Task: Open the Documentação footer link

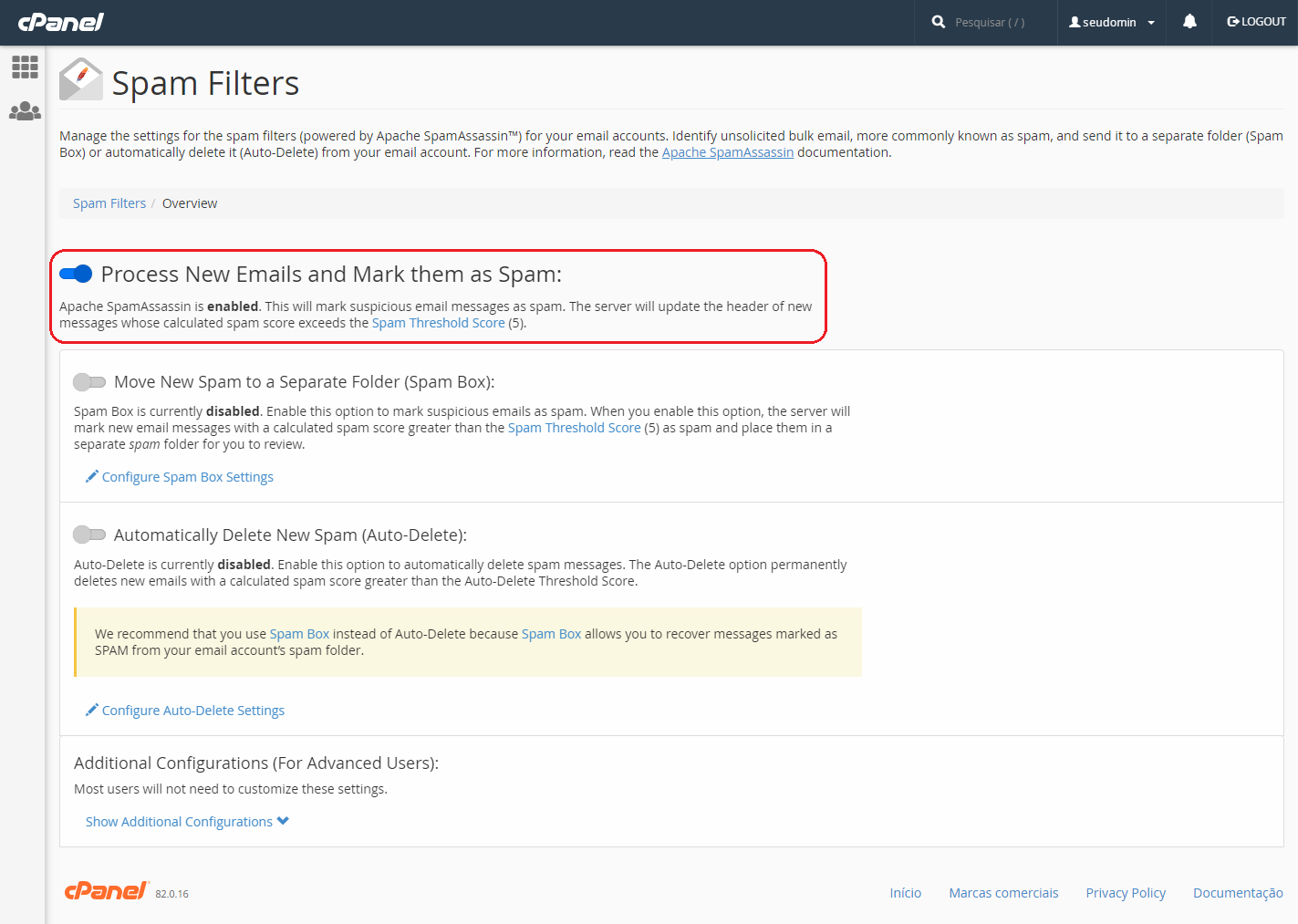Action: [x=1238, y=893]
